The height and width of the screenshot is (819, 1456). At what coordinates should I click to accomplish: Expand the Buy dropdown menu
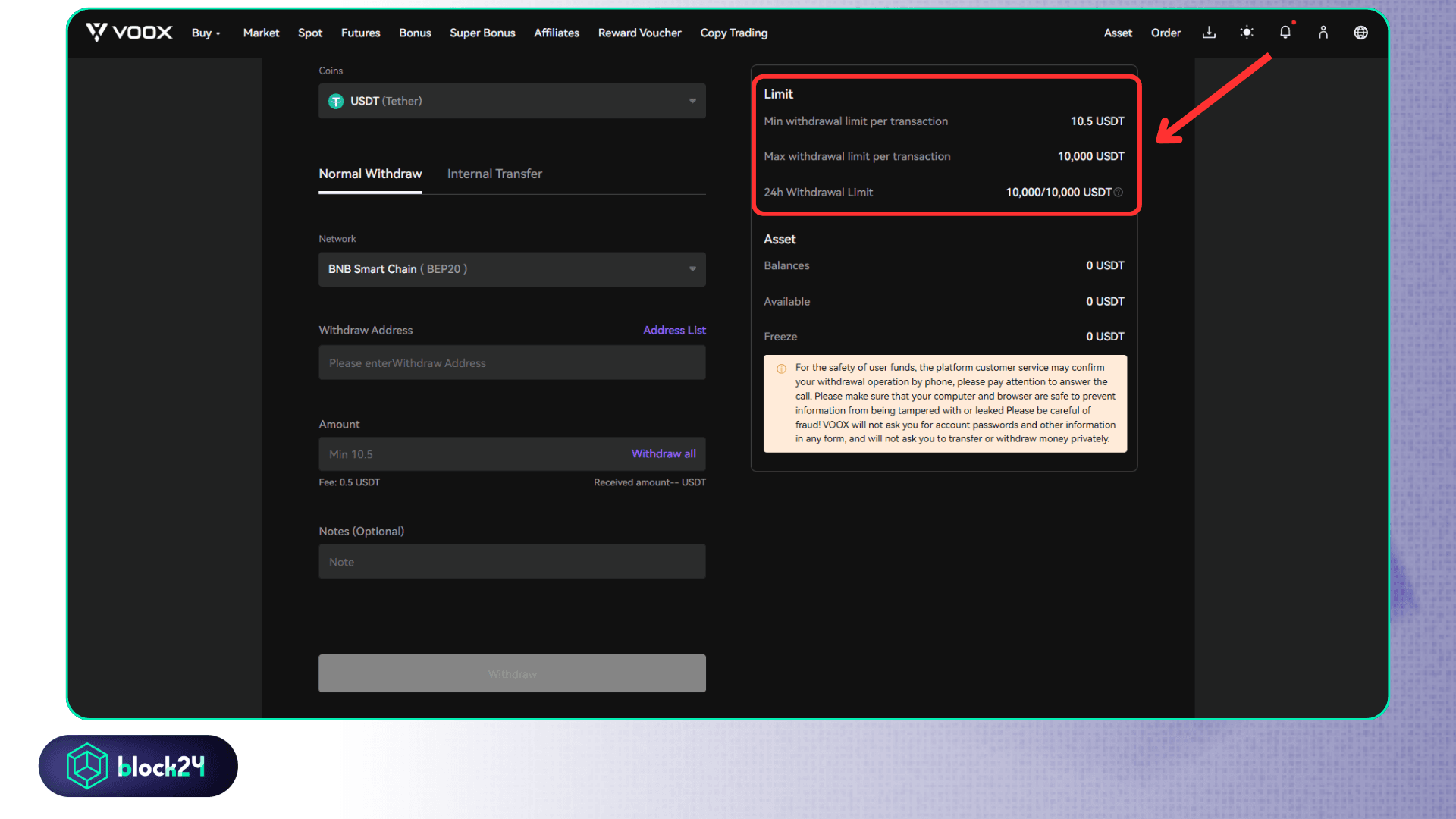click(206, 33)
